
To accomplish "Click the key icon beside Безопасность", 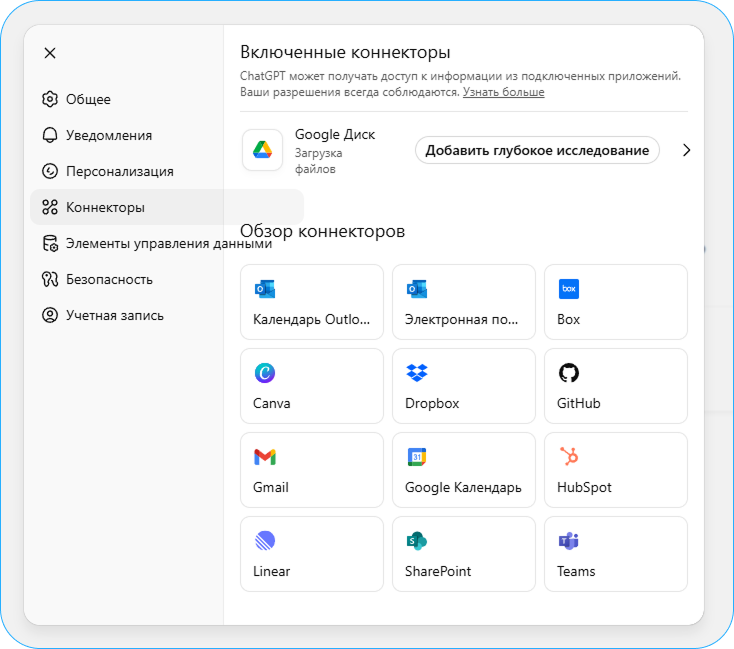I will pyautogui.click(x=50, y=280).
